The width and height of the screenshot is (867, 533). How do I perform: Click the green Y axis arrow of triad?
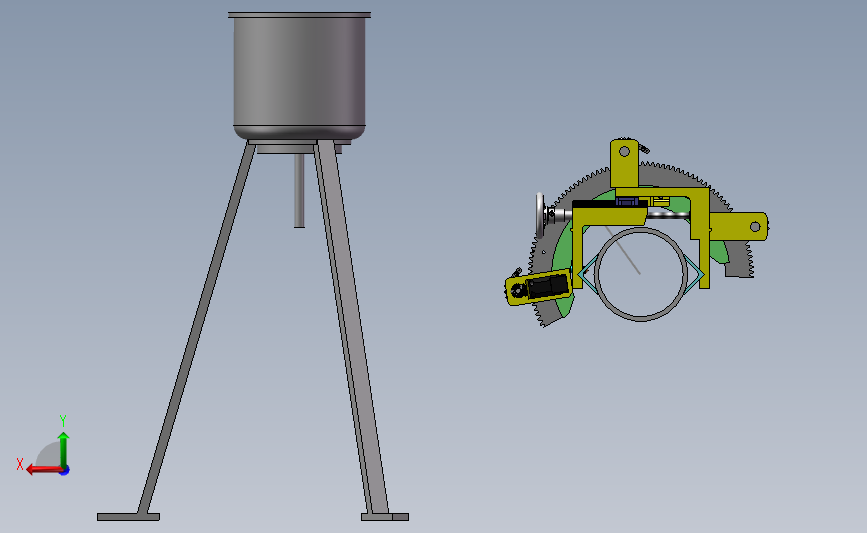coord(63,449)
